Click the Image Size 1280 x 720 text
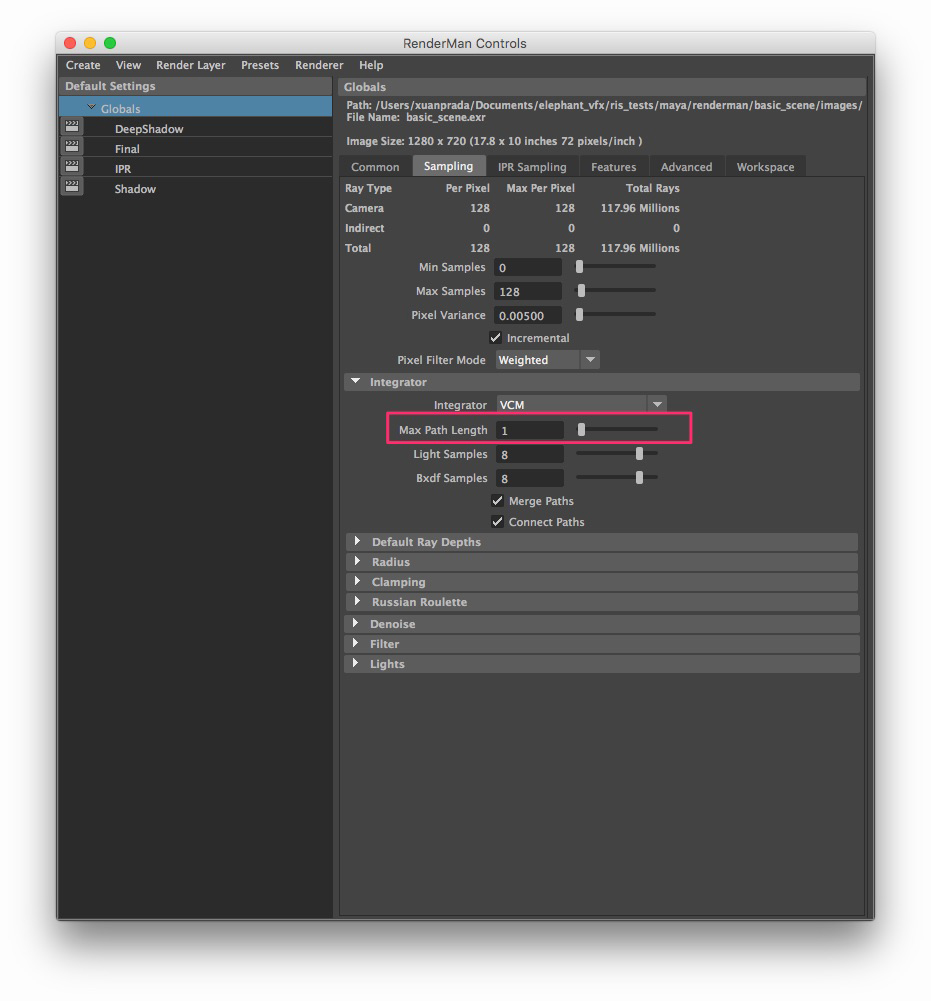The height and width of the screenshot is (1001, 931). (x=494, y=141)
